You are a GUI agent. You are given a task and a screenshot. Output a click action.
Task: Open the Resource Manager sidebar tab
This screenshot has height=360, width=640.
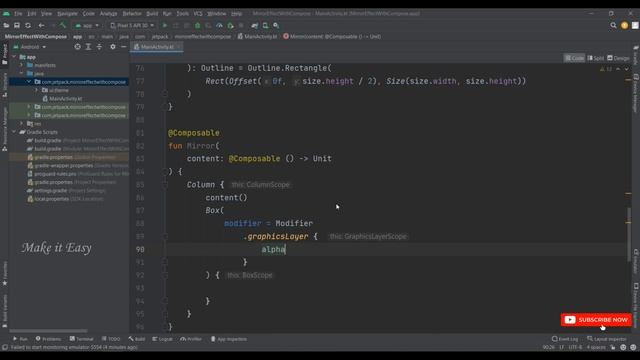pos(4,129)
